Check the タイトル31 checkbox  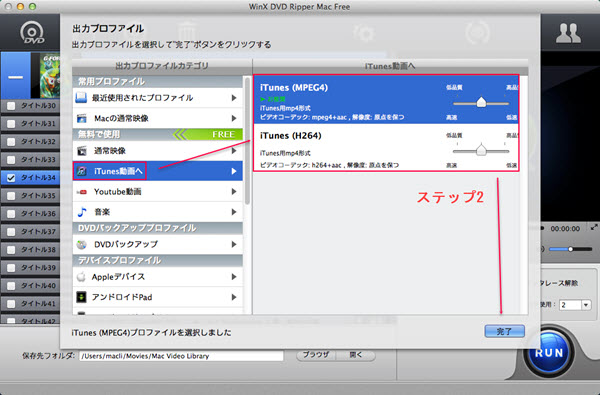coord(11,124)
